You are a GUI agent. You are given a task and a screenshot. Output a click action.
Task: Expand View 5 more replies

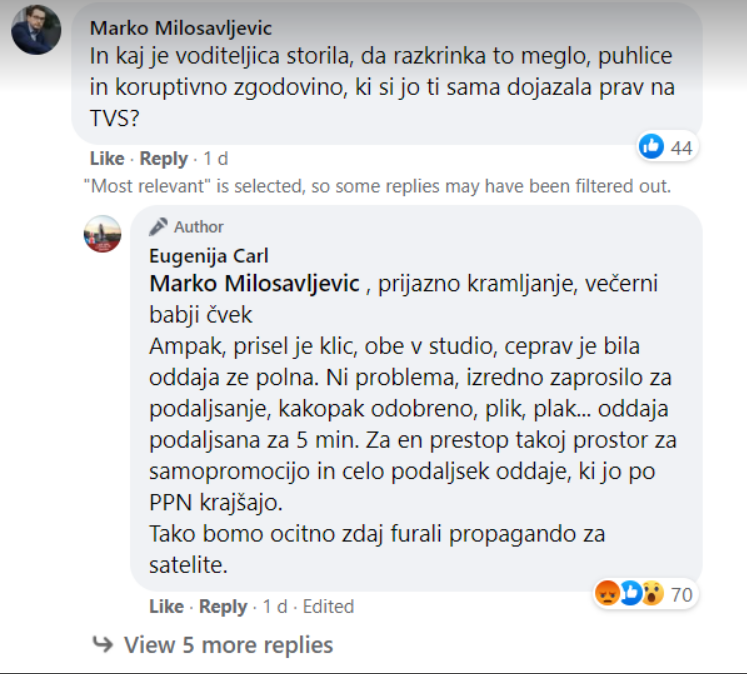click(x=228, y=645)
